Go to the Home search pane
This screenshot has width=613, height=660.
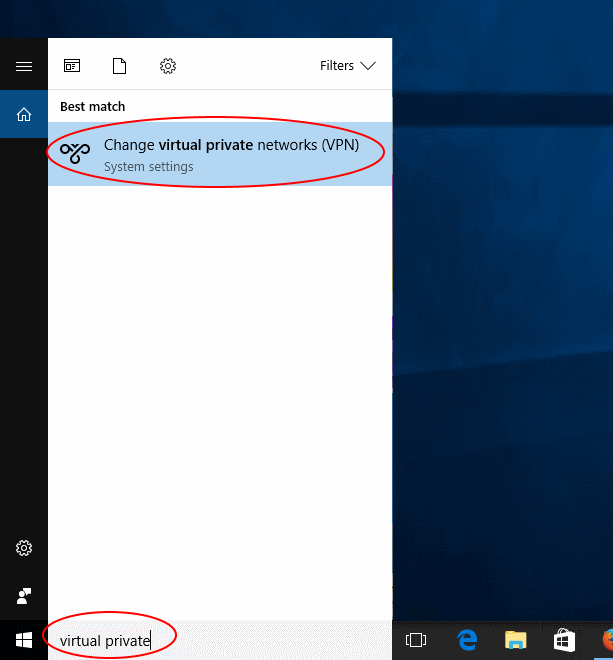click(x=24, y=114)
